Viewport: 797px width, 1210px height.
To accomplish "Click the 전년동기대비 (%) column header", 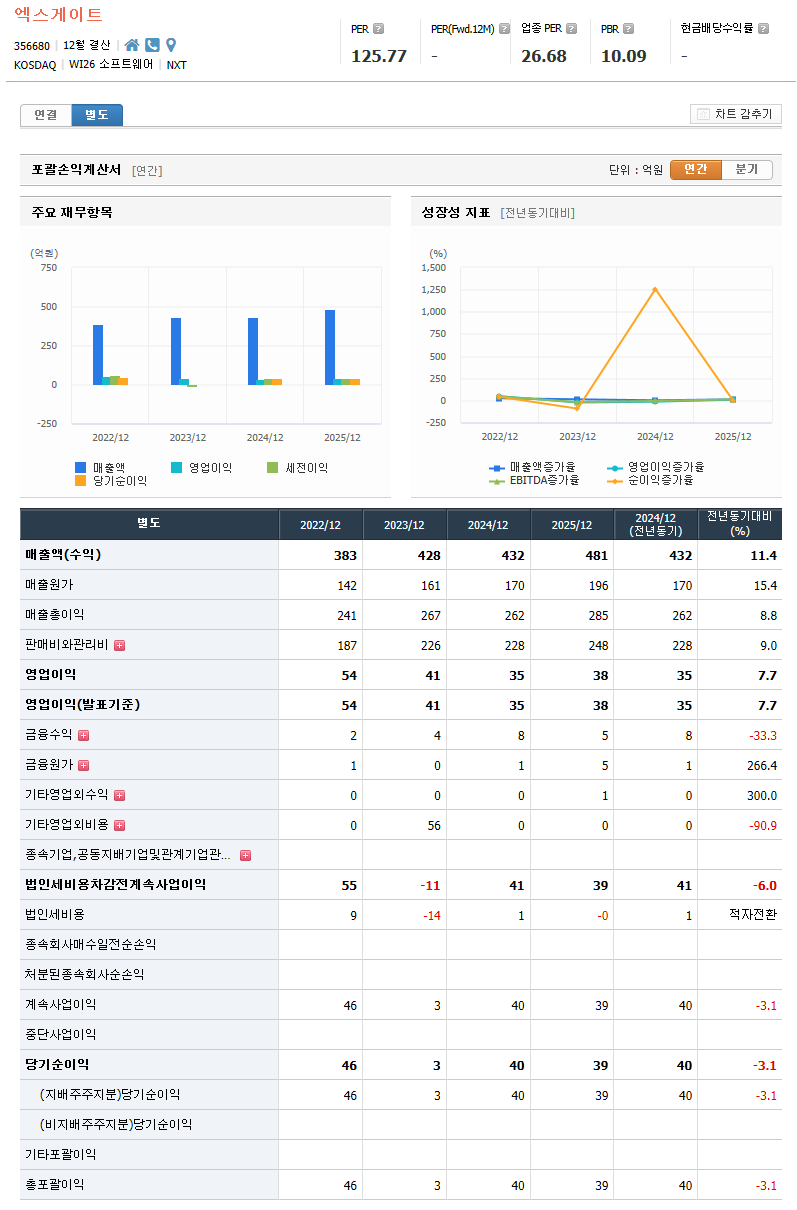I will (740, 524).
